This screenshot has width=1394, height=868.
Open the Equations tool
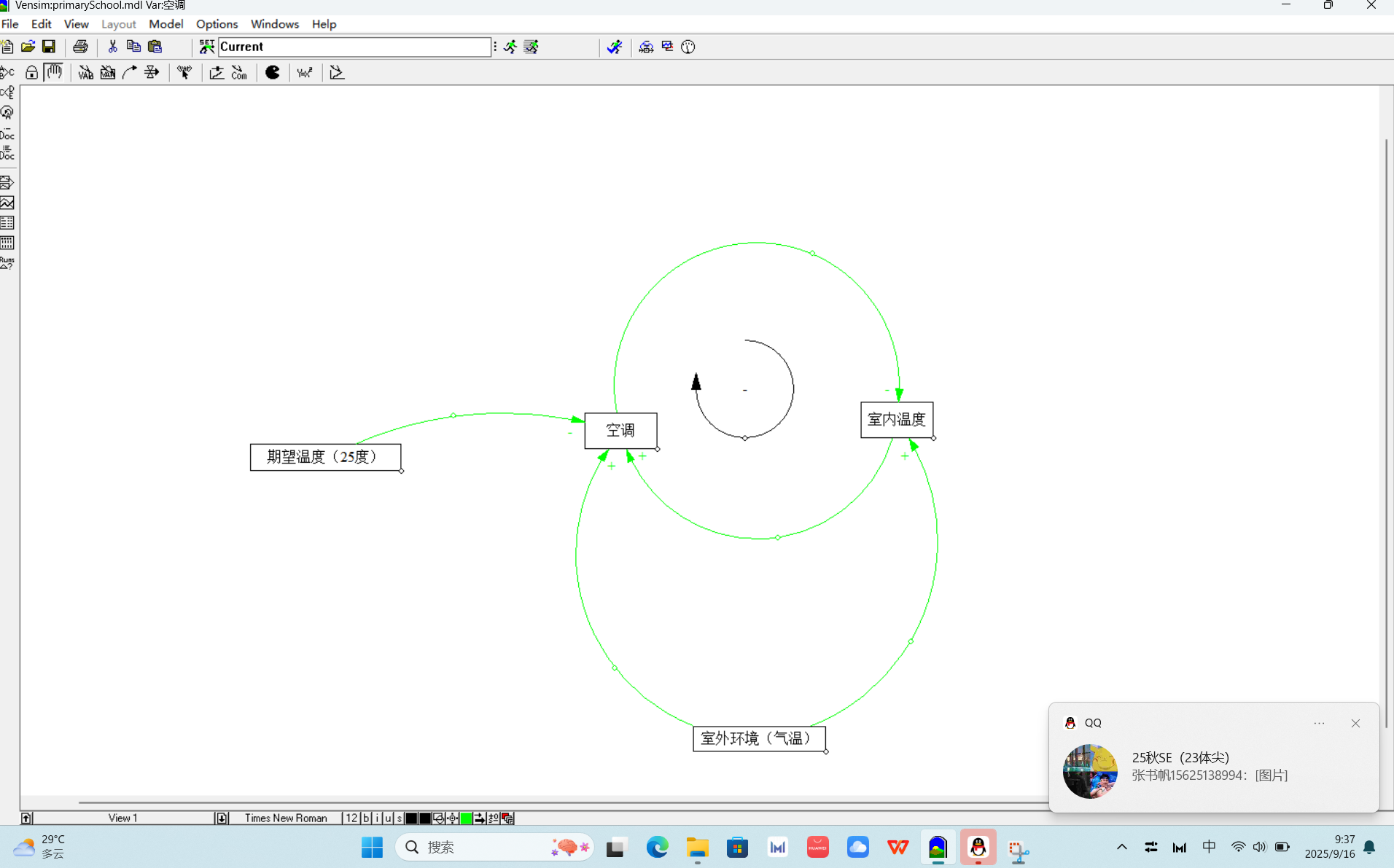point(305,72)
